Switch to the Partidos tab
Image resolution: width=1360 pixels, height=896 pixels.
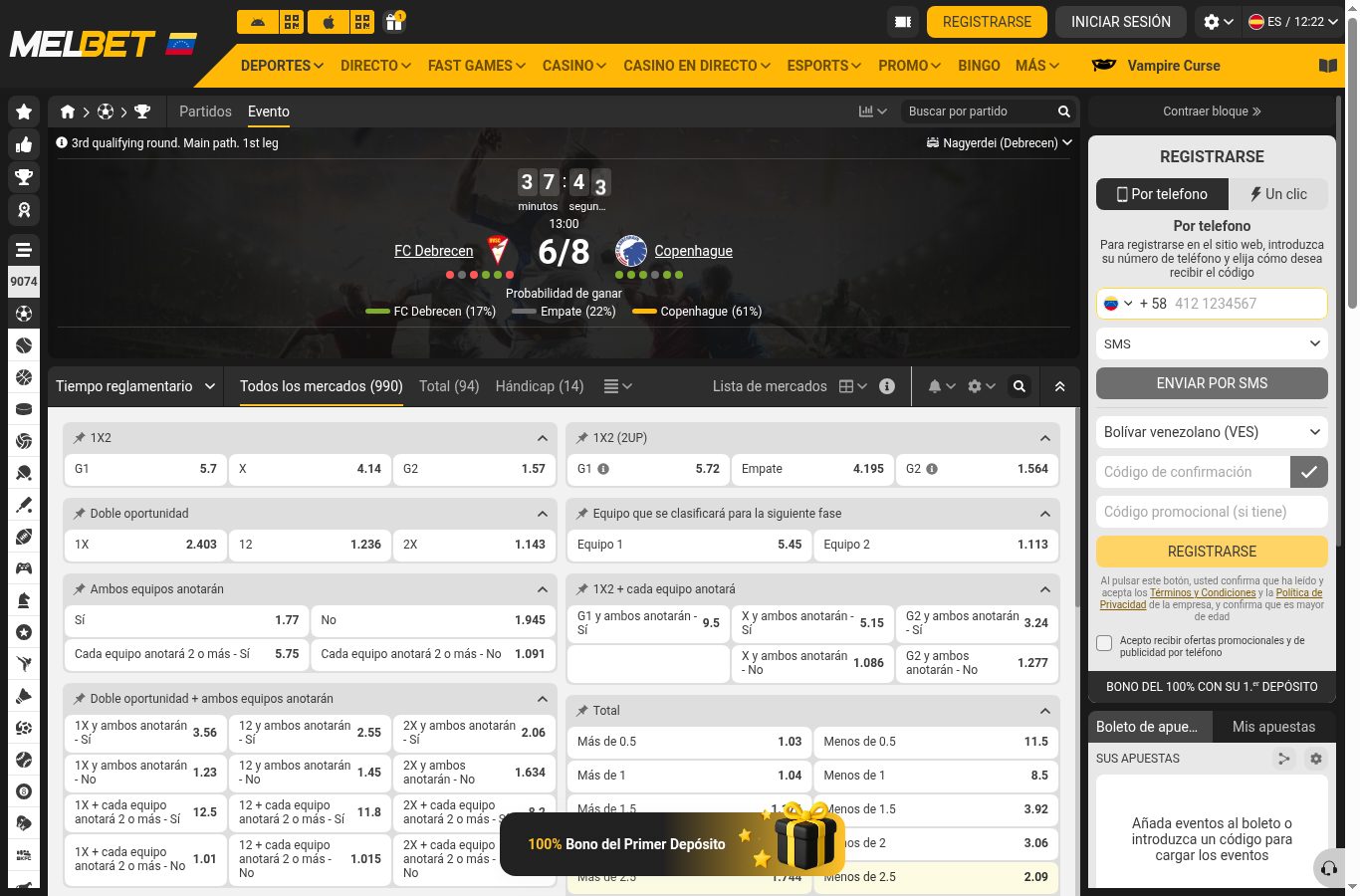[205, 112]
